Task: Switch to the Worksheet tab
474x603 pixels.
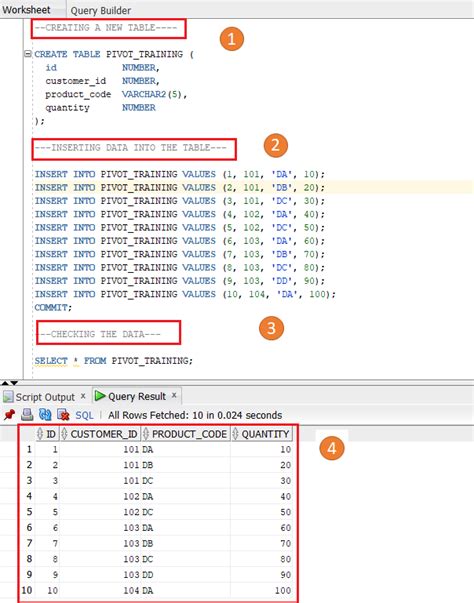Action: coord(26,10)
